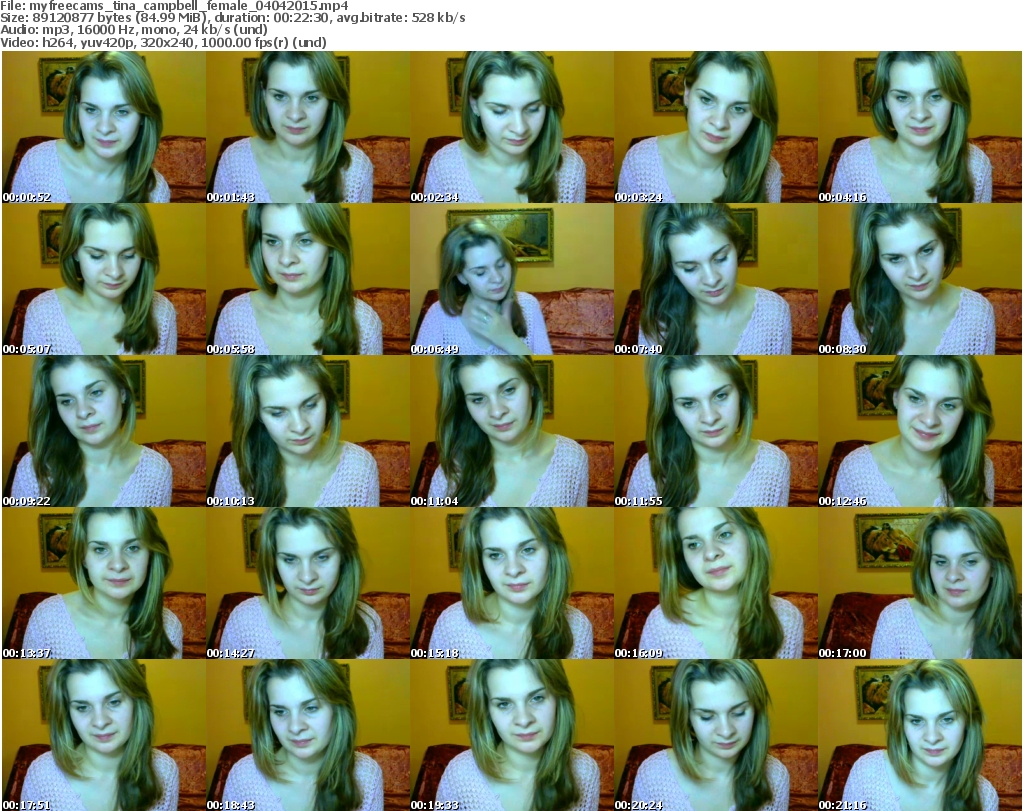
Task: Click the 00:08:30 timestamp label
Action: [843, 349]
